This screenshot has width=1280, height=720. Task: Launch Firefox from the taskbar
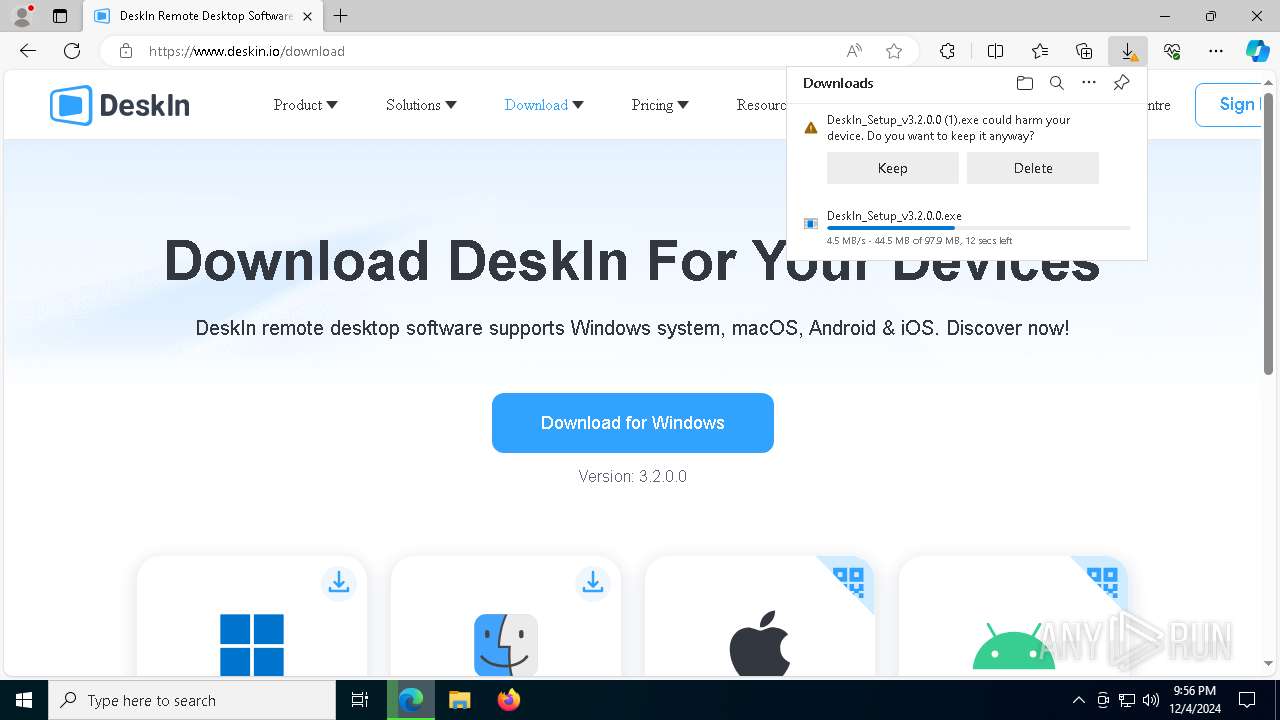(509, 700)
